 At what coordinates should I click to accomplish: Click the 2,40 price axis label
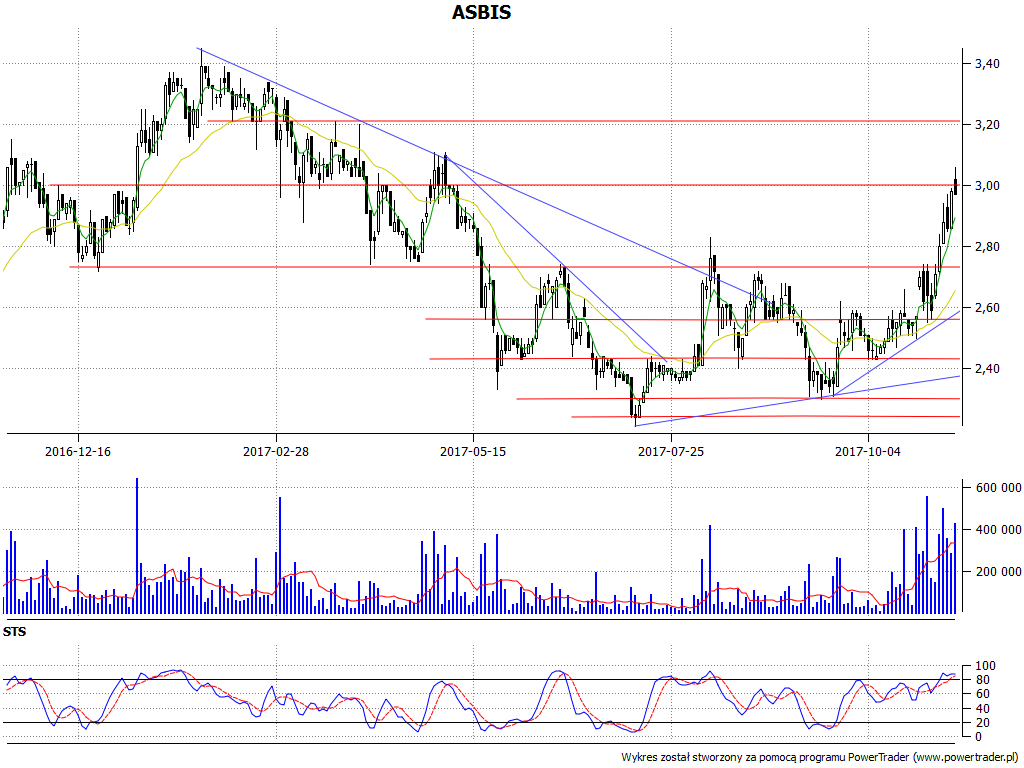point(987,369)
